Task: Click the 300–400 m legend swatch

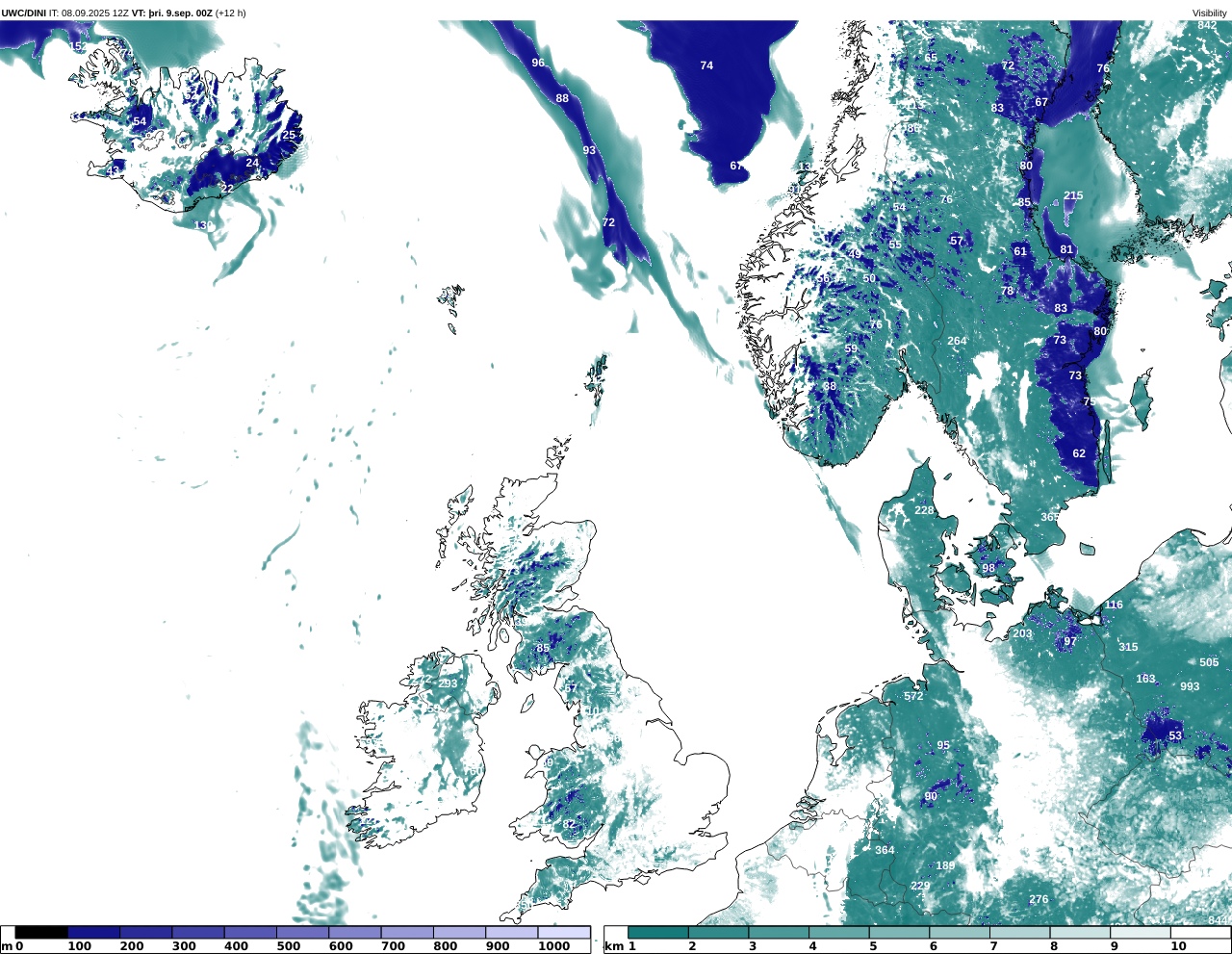Action: [x=197, y=932]
